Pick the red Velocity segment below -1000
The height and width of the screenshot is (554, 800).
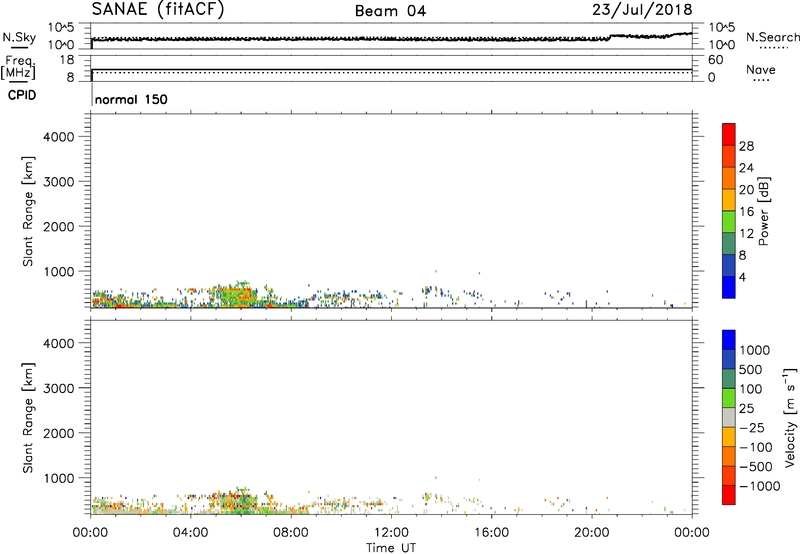point(729,495)
